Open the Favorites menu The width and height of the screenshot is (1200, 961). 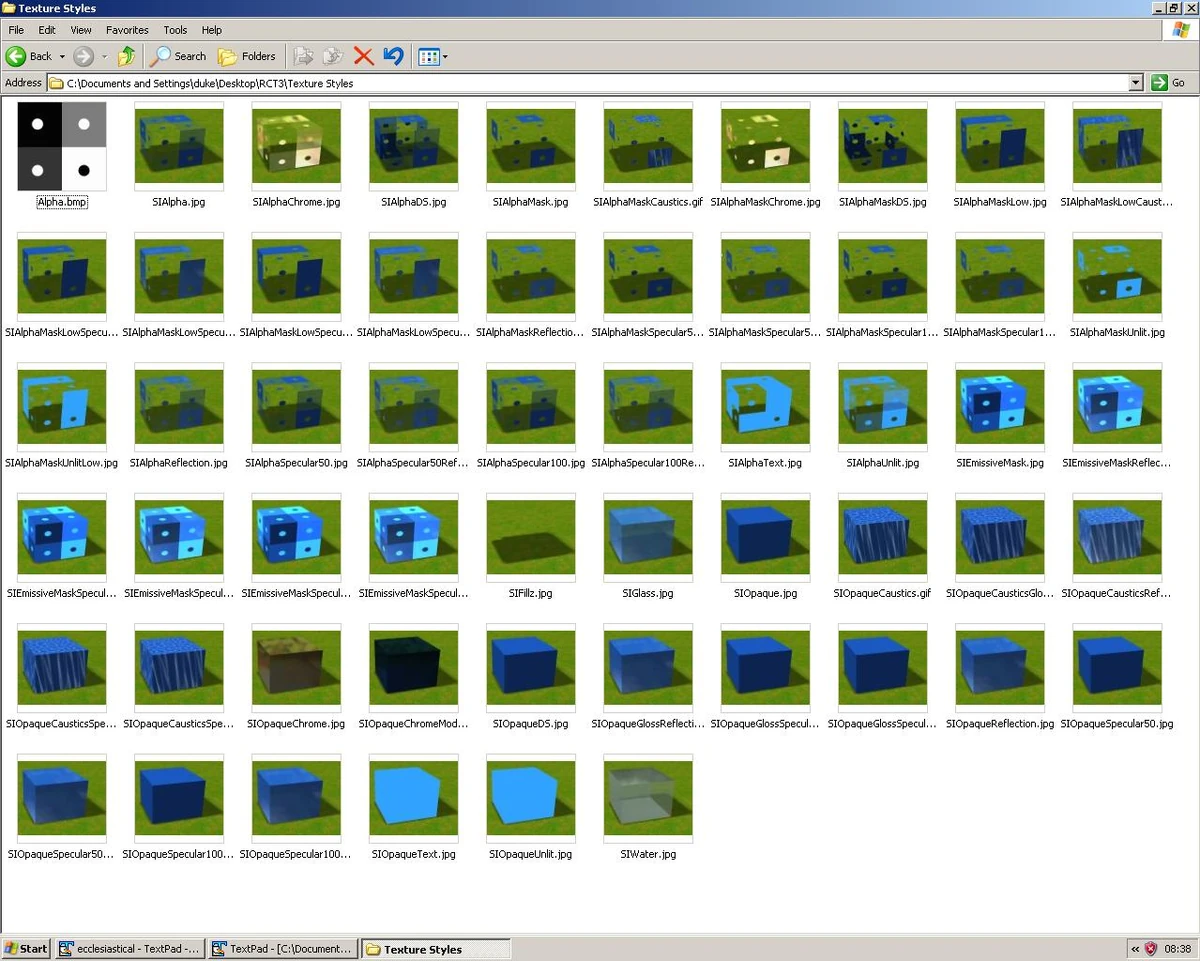click(126, 29)
